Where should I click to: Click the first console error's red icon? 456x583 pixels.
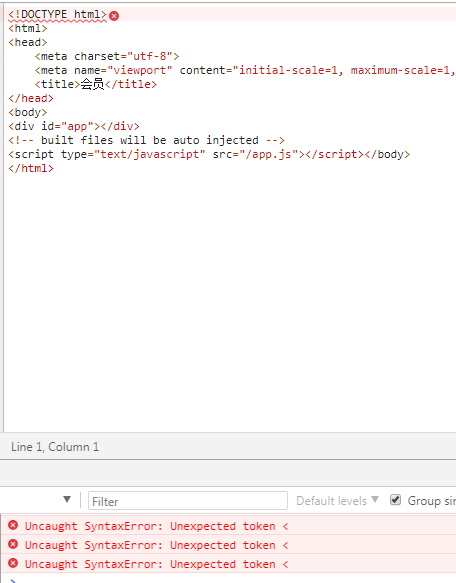pos(13,525)
